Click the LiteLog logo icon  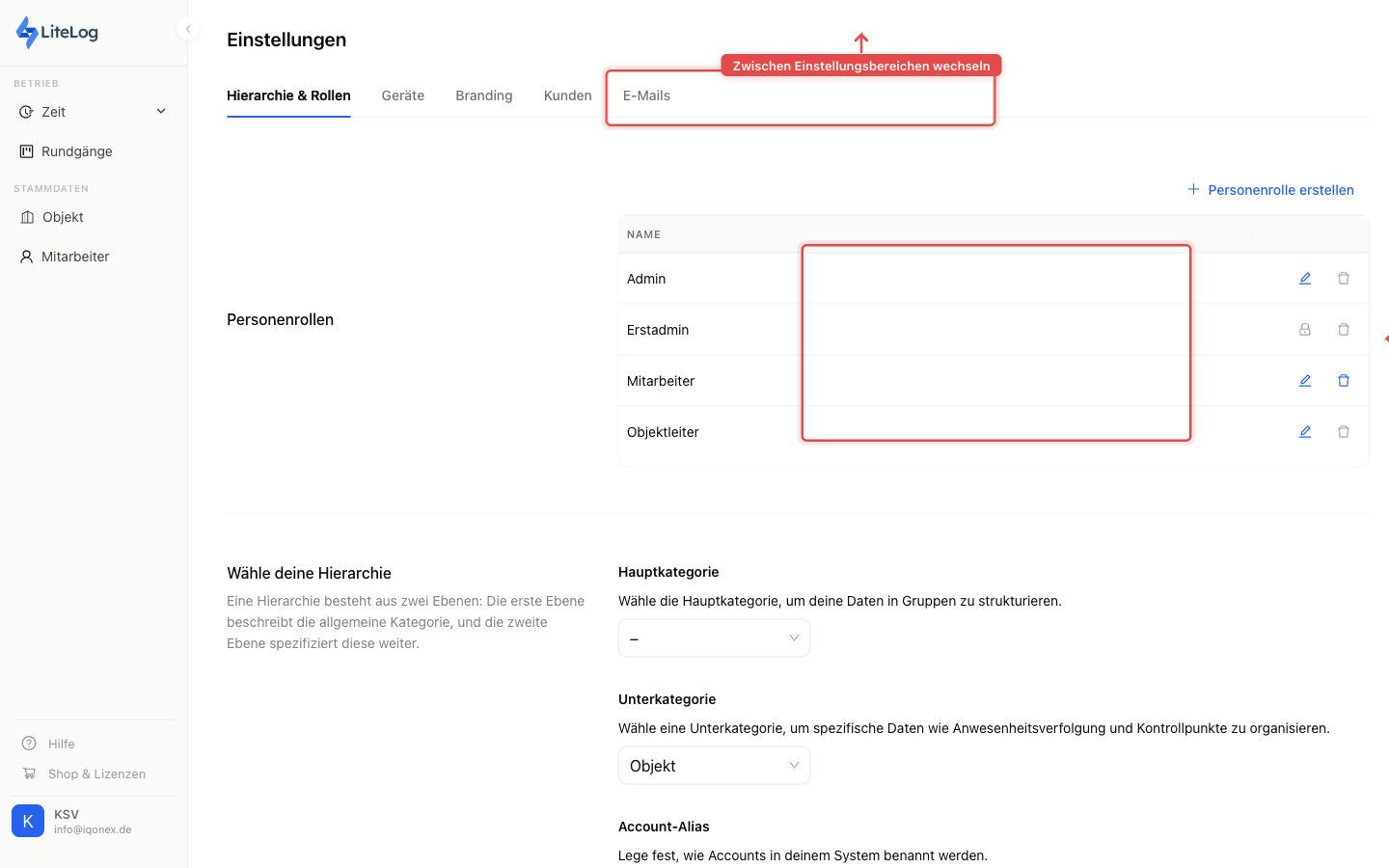27,32
